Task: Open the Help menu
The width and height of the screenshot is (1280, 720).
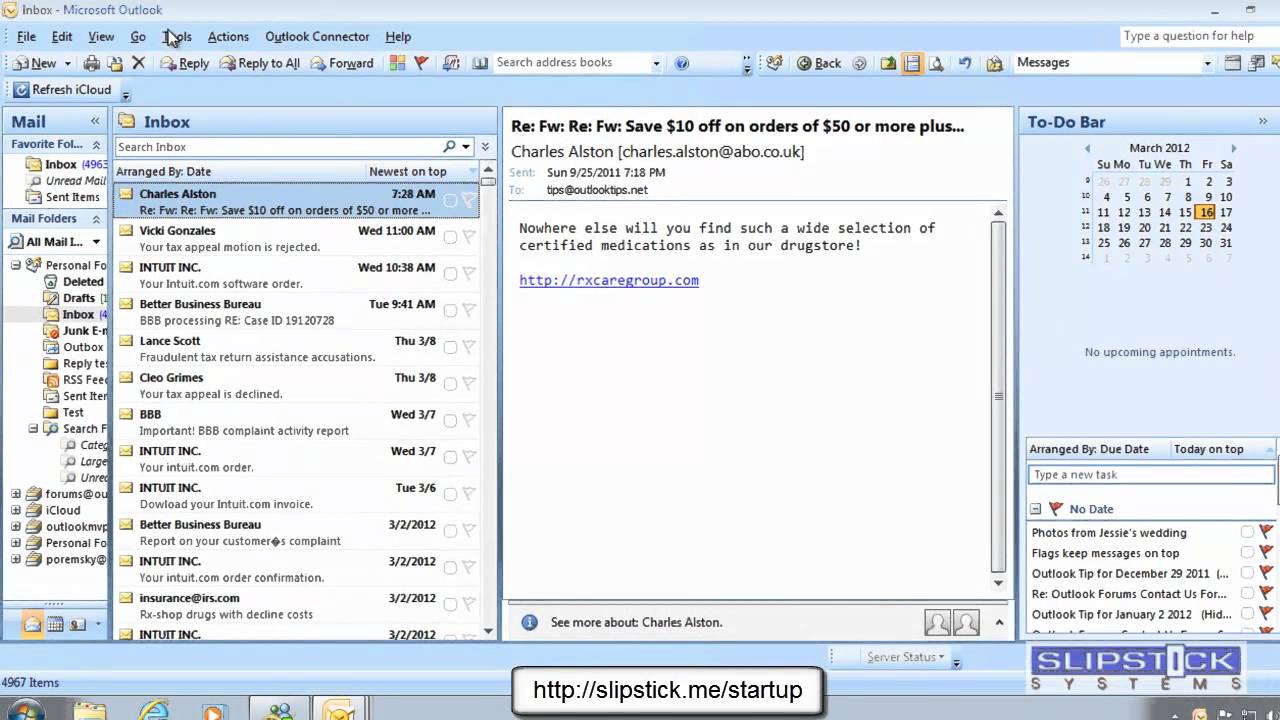Action: tap(398, 36)
